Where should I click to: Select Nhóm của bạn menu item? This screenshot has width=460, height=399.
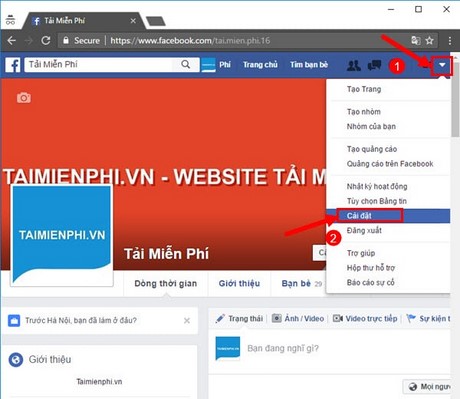(x=371, y=126)
